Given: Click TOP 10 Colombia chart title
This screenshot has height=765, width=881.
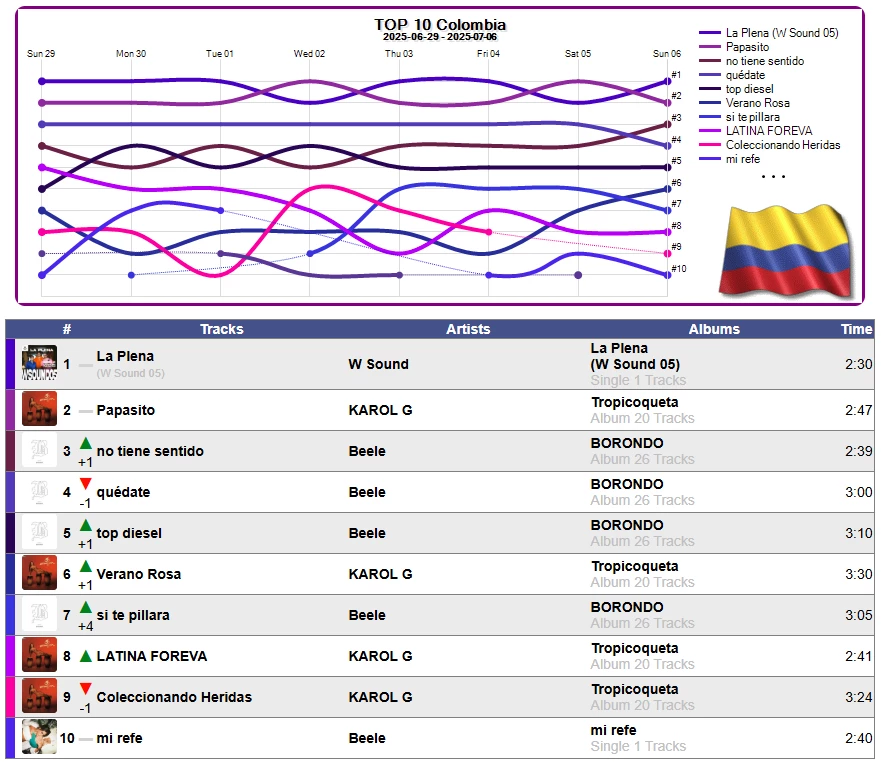Looking at the screenshot, I should 440,25.
